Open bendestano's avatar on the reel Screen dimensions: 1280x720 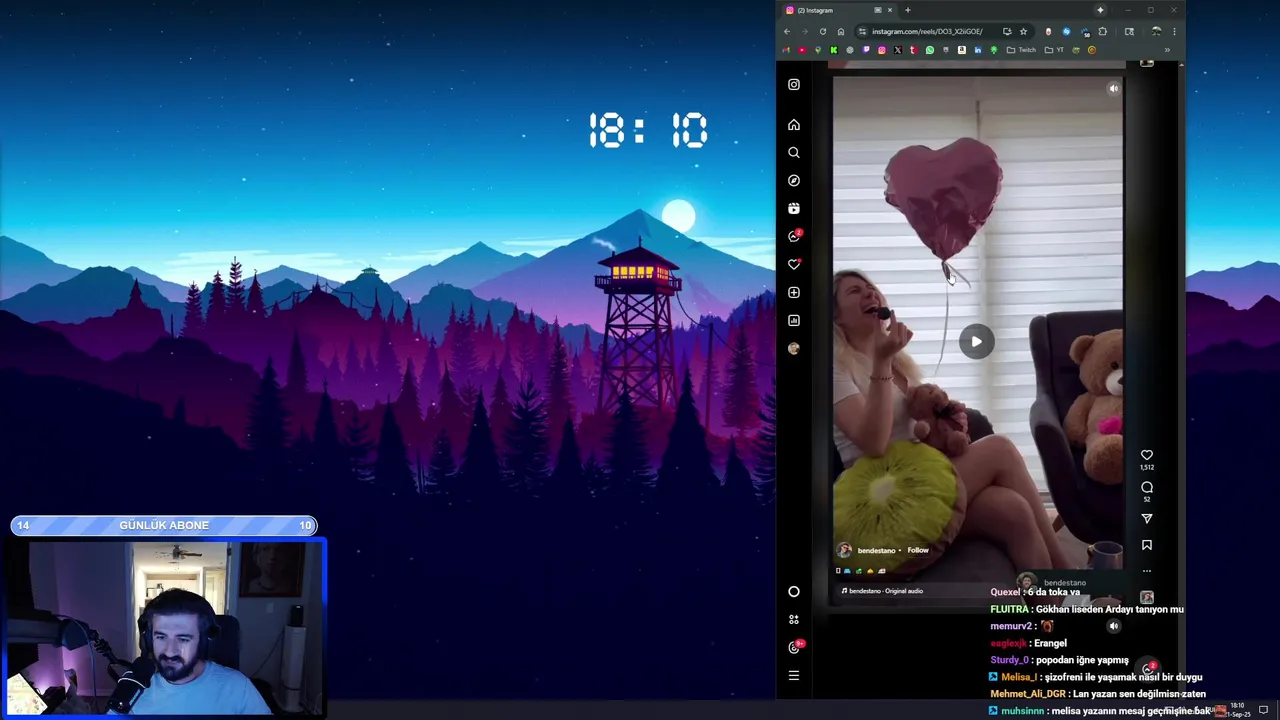[x=845, y=550]
